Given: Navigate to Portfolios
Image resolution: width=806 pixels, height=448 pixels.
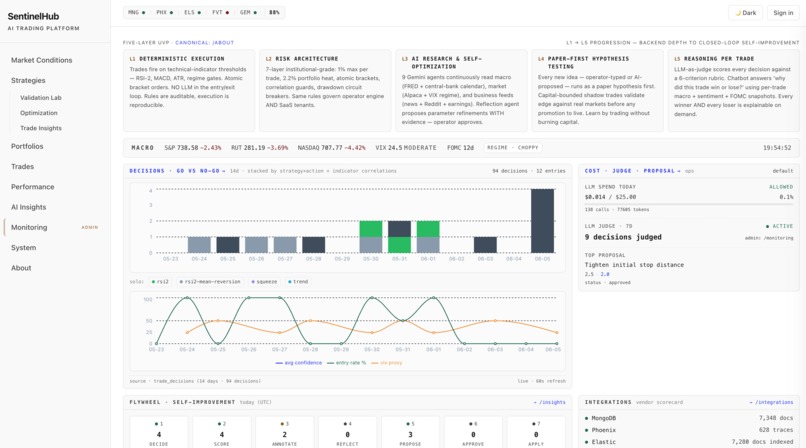Looking at the screenshot, I should tap(27, 146).
